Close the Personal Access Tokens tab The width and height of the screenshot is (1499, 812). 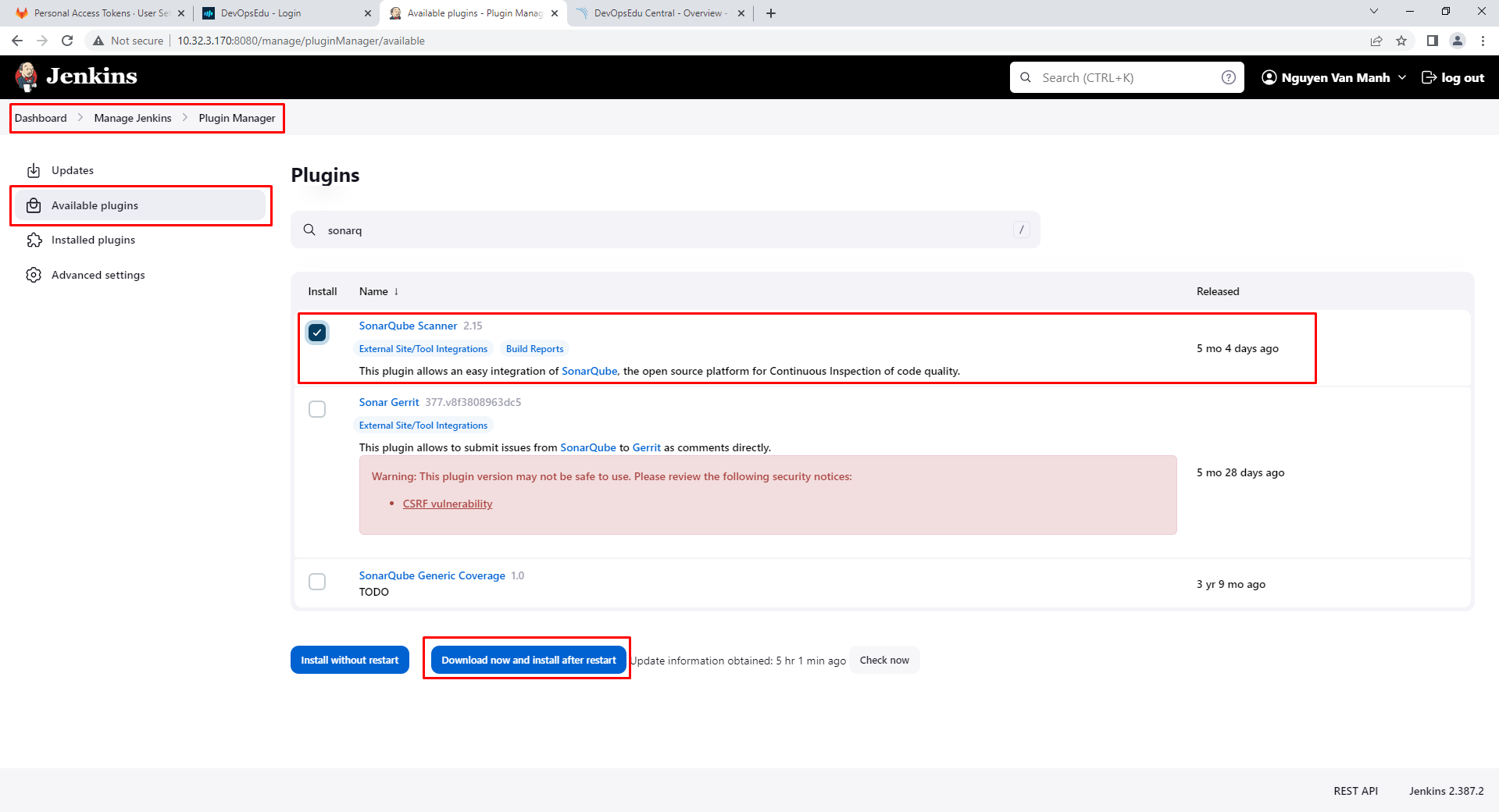click(x=181, y=13)
